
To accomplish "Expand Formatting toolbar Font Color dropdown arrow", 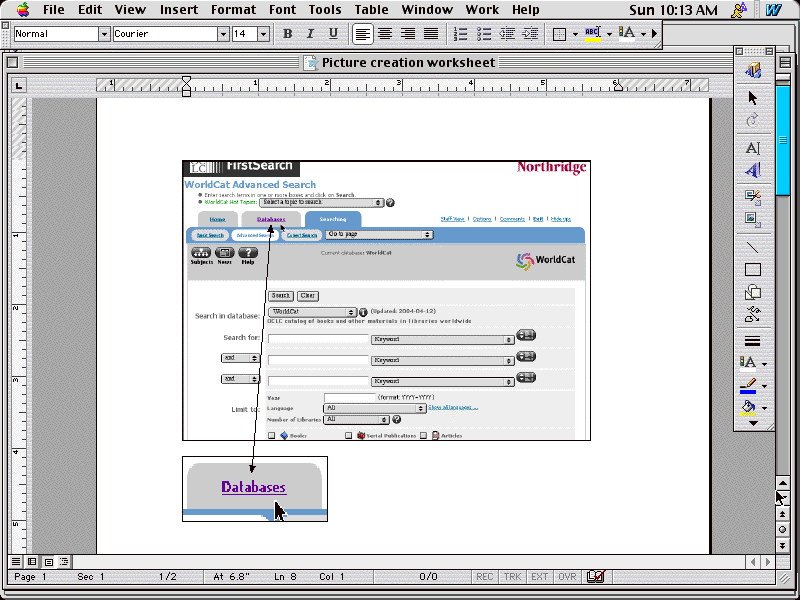I will (643, 34).
